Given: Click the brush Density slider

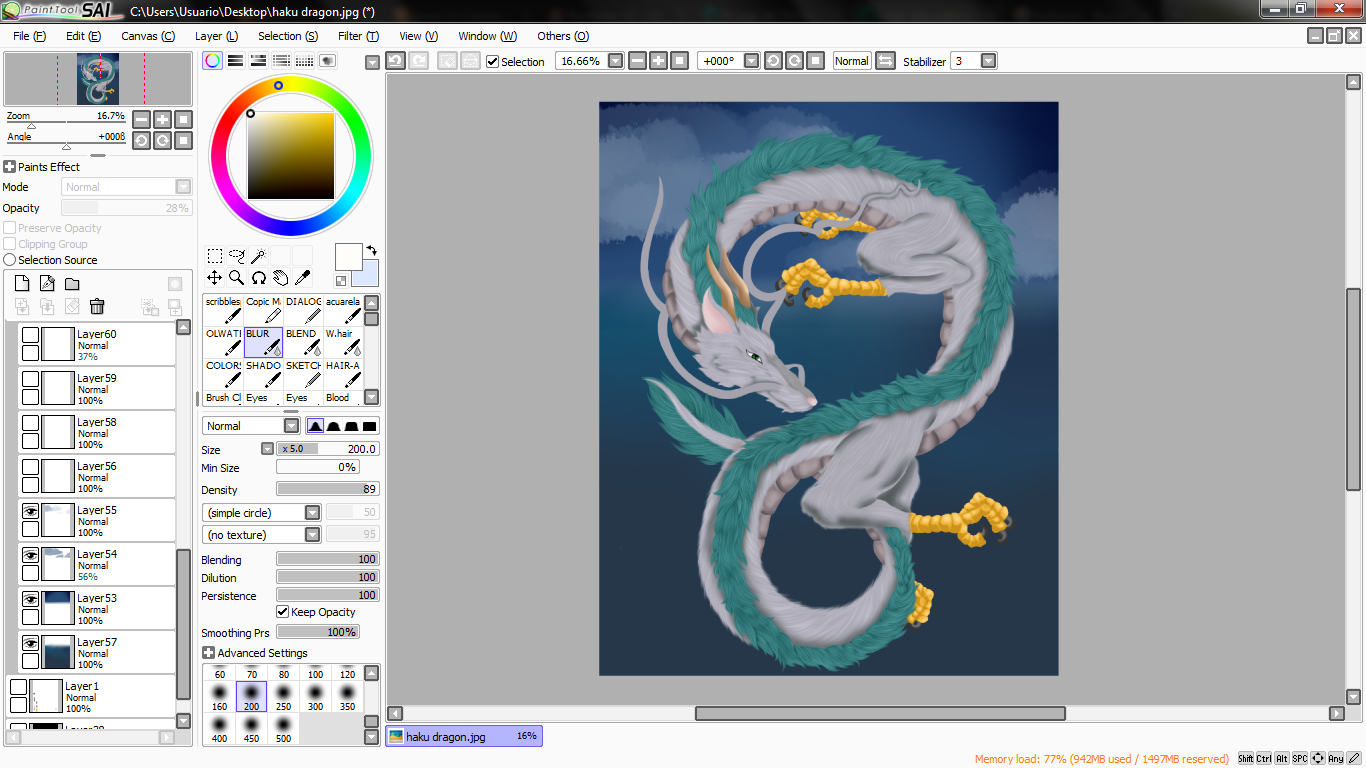Looking at the screenshot, I should click(x=328, y=489).
